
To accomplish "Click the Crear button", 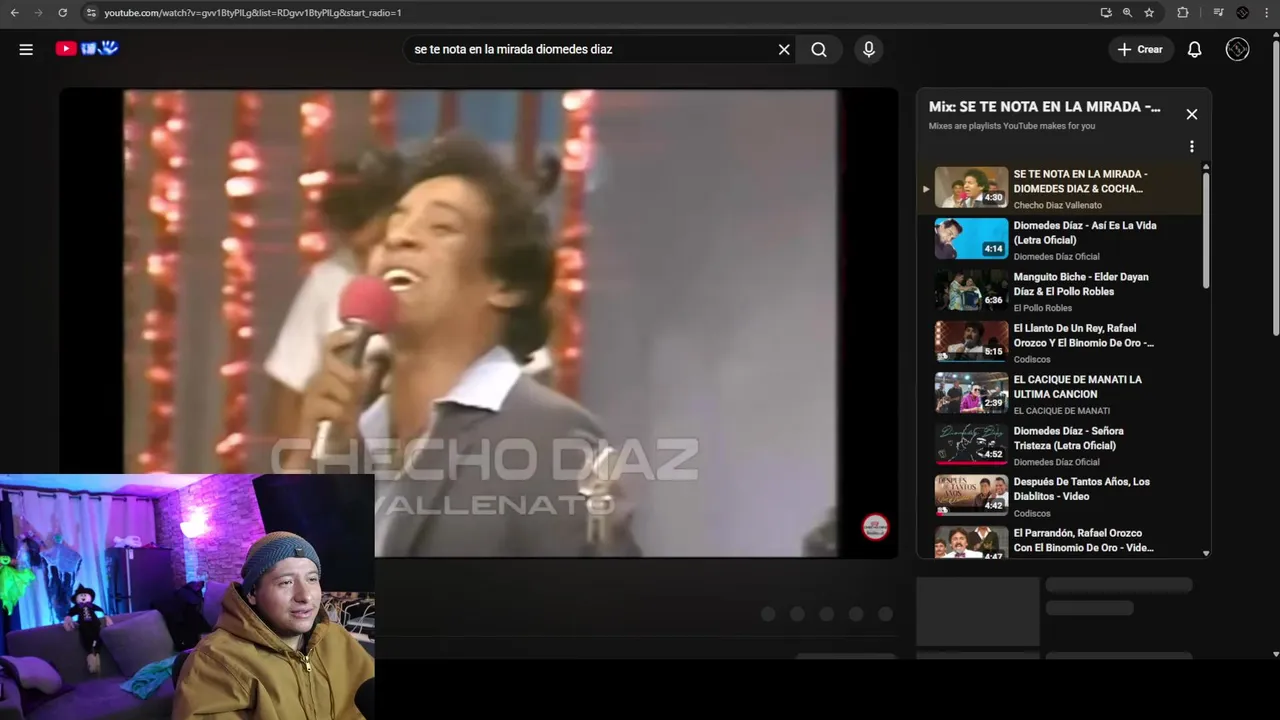I will coord(1140,49).
